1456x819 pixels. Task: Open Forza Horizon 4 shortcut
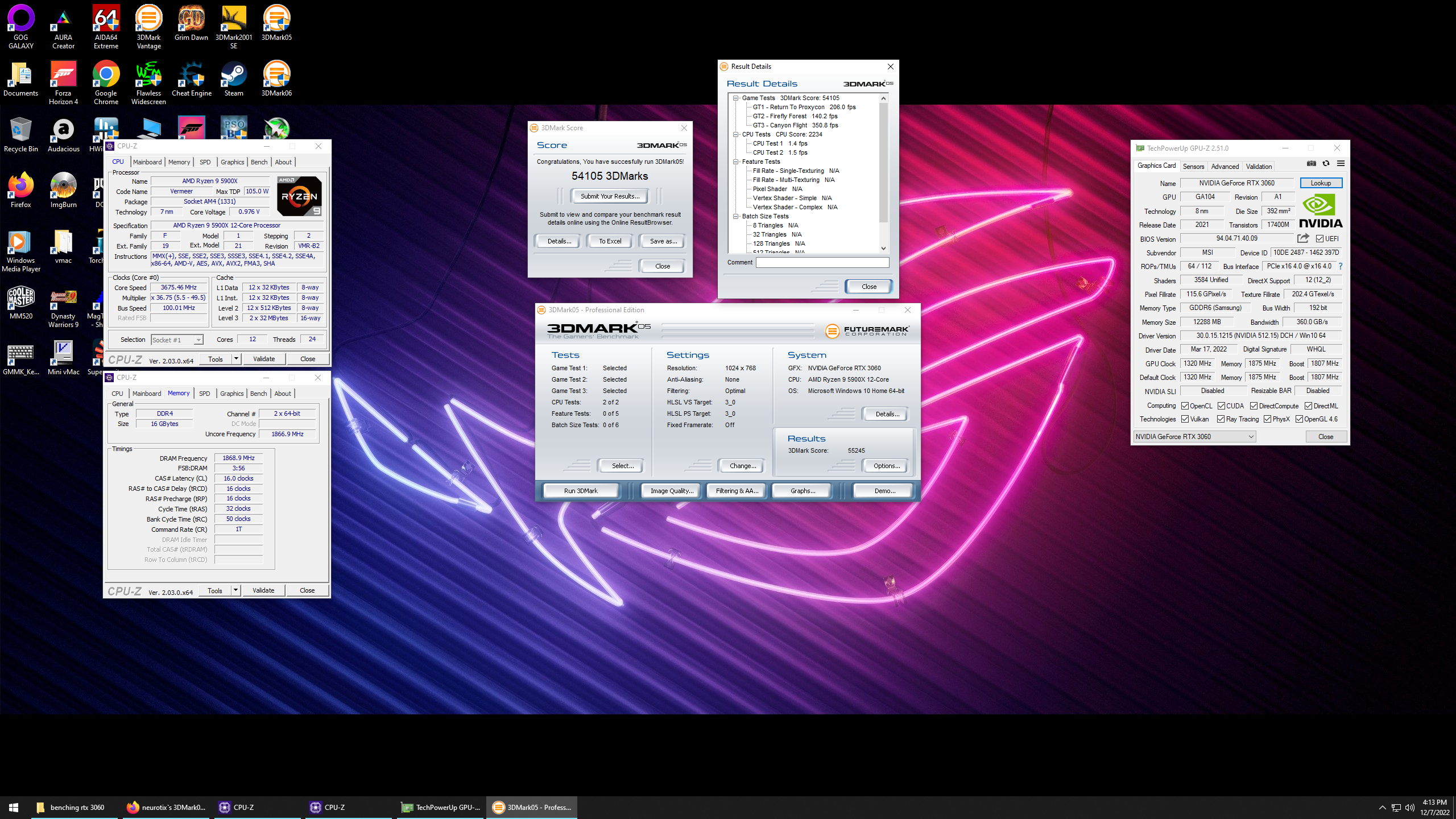63,82
